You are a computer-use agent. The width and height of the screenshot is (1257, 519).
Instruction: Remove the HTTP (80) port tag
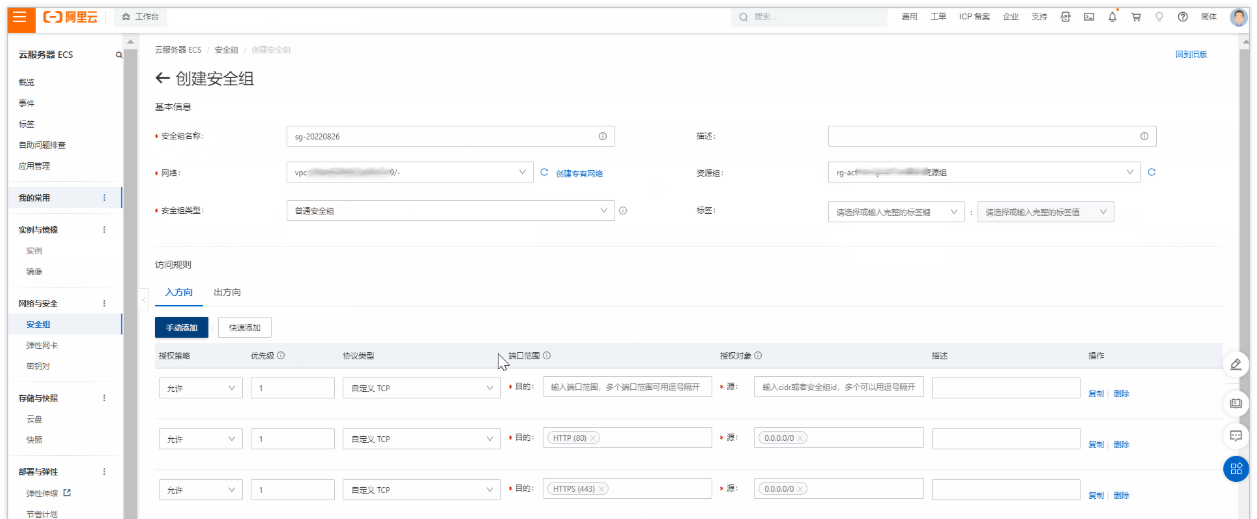coord(593,438)
